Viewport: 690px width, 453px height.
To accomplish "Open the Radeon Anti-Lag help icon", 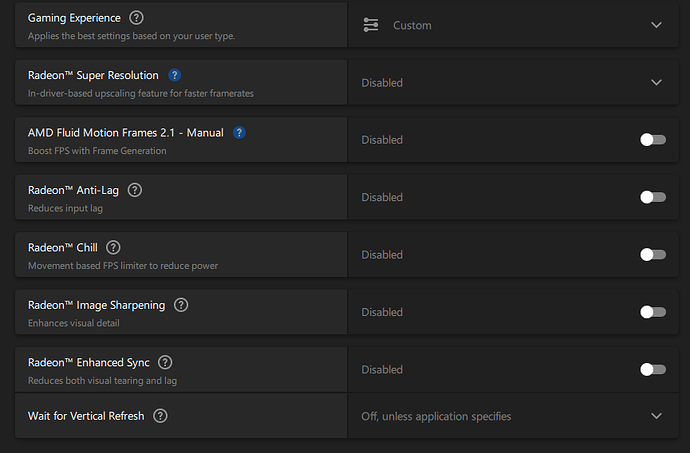I will pos(135,190).
